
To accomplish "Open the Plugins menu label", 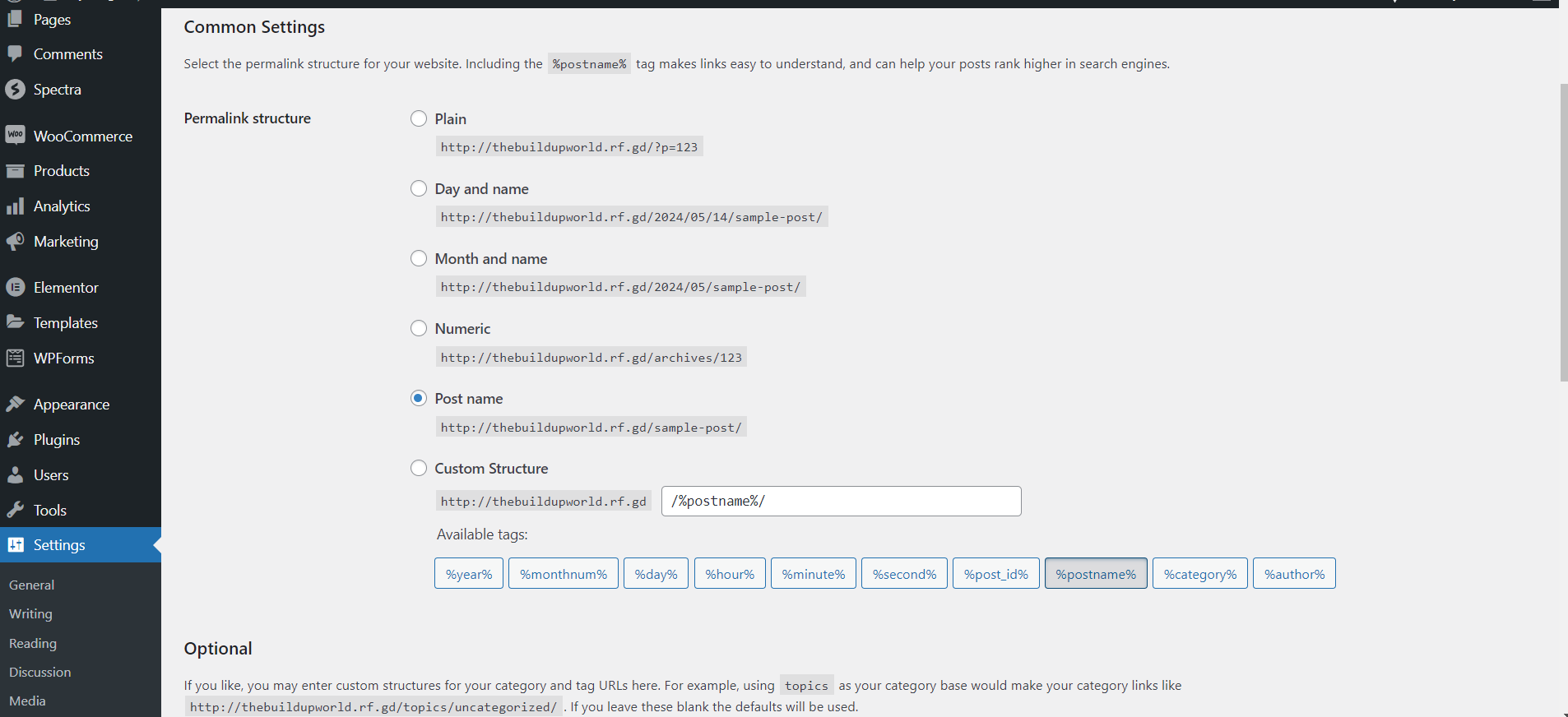I will 57,440.
